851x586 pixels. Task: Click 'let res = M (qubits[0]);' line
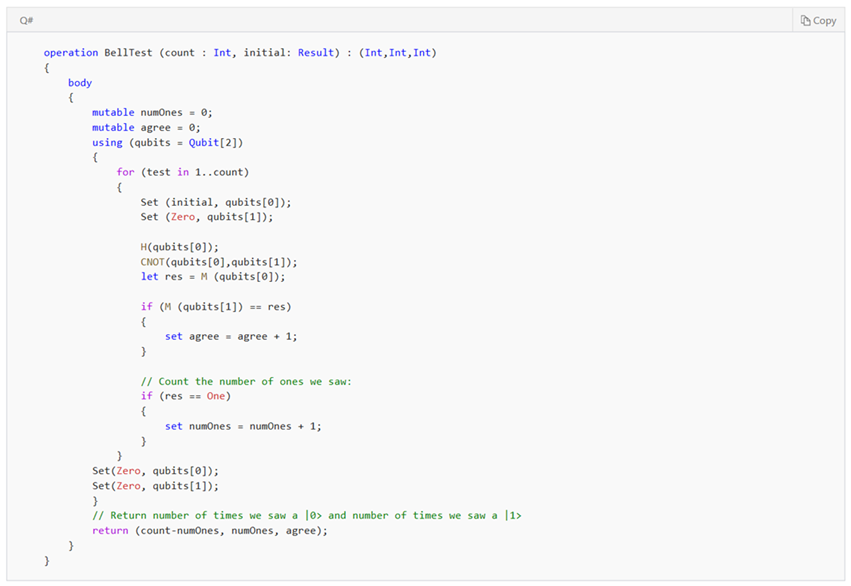(x=212, y=277)
